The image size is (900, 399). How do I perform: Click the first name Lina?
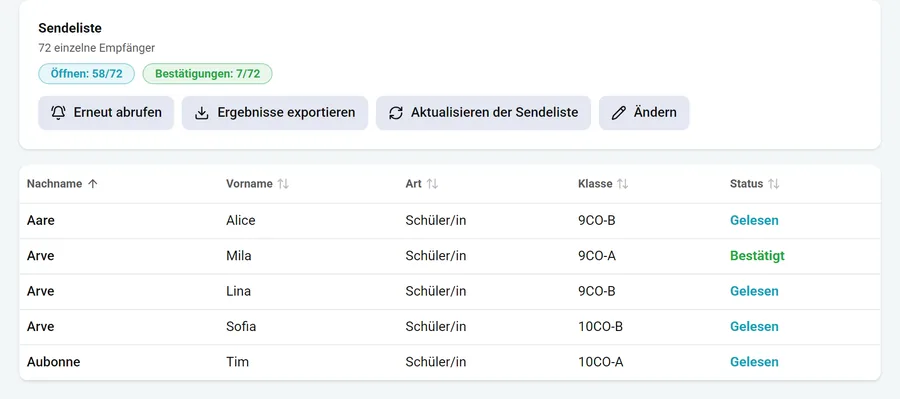tap(238, 292)
